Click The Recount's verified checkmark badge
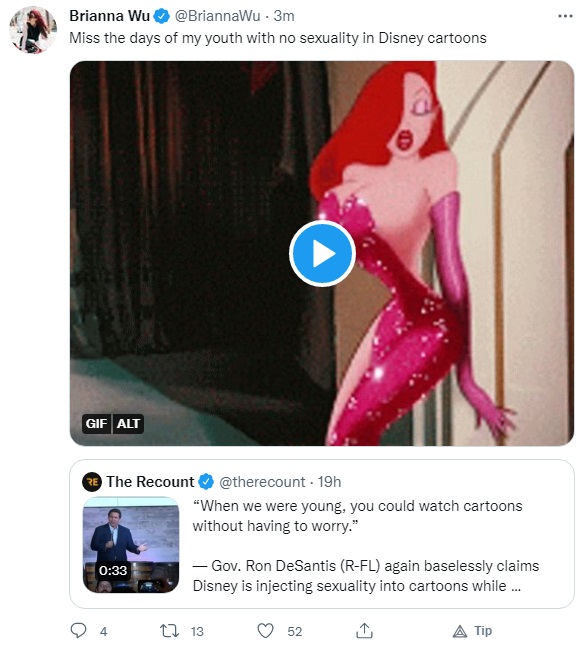This screenshot has width=587, height=647. [206, 482]
